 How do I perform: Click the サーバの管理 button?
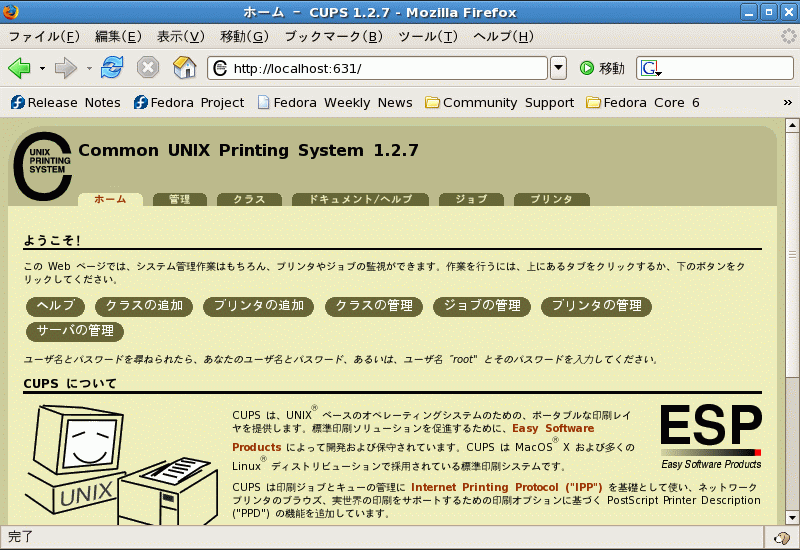point(75,331)
